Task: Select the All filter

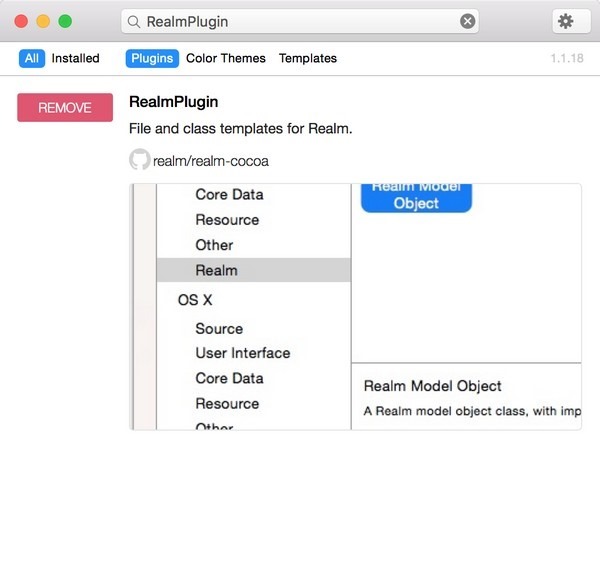Action: [32, 58]
